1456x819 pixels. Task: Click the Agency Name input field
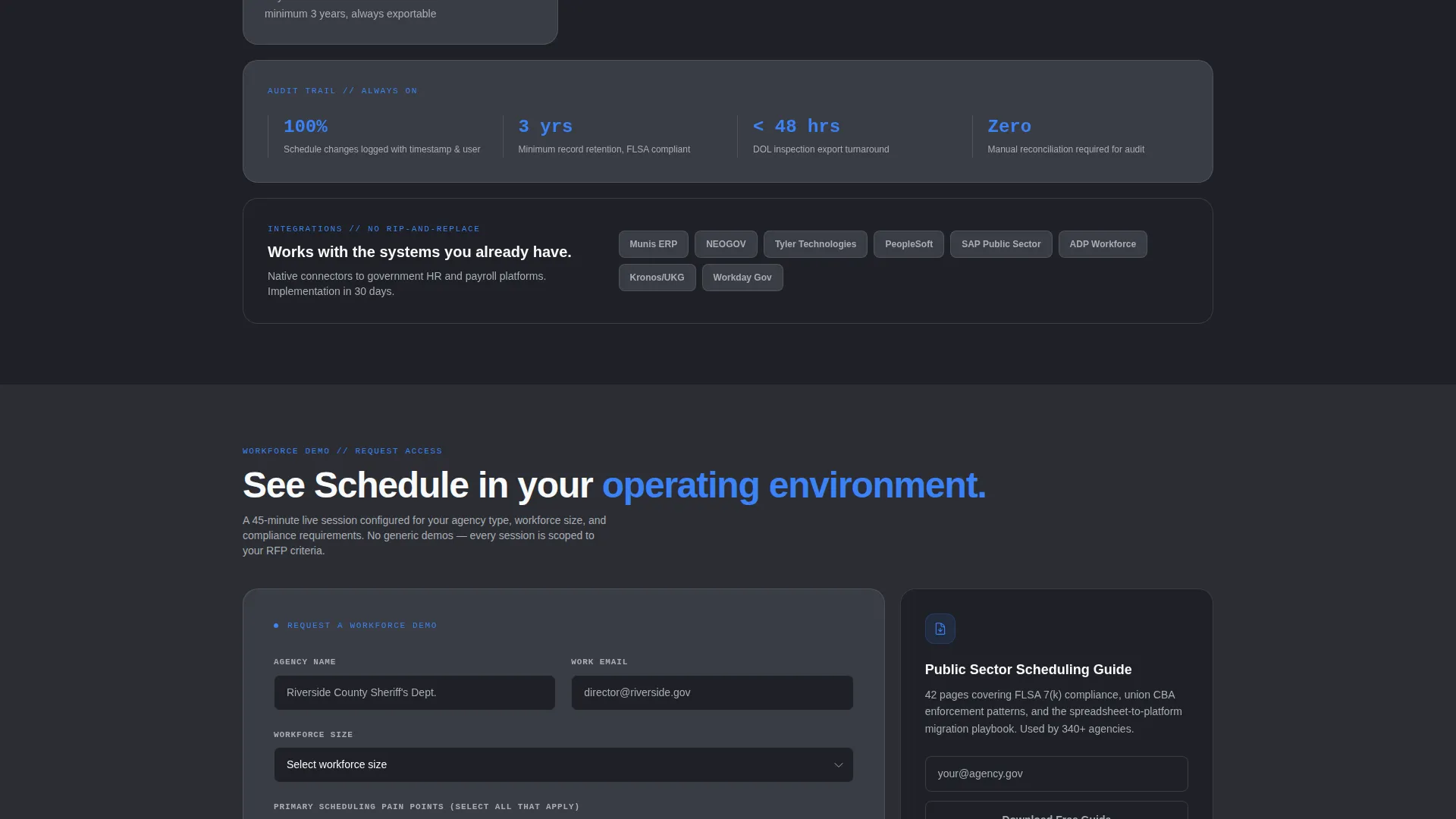pyautogui.click(x=415, y=693)
